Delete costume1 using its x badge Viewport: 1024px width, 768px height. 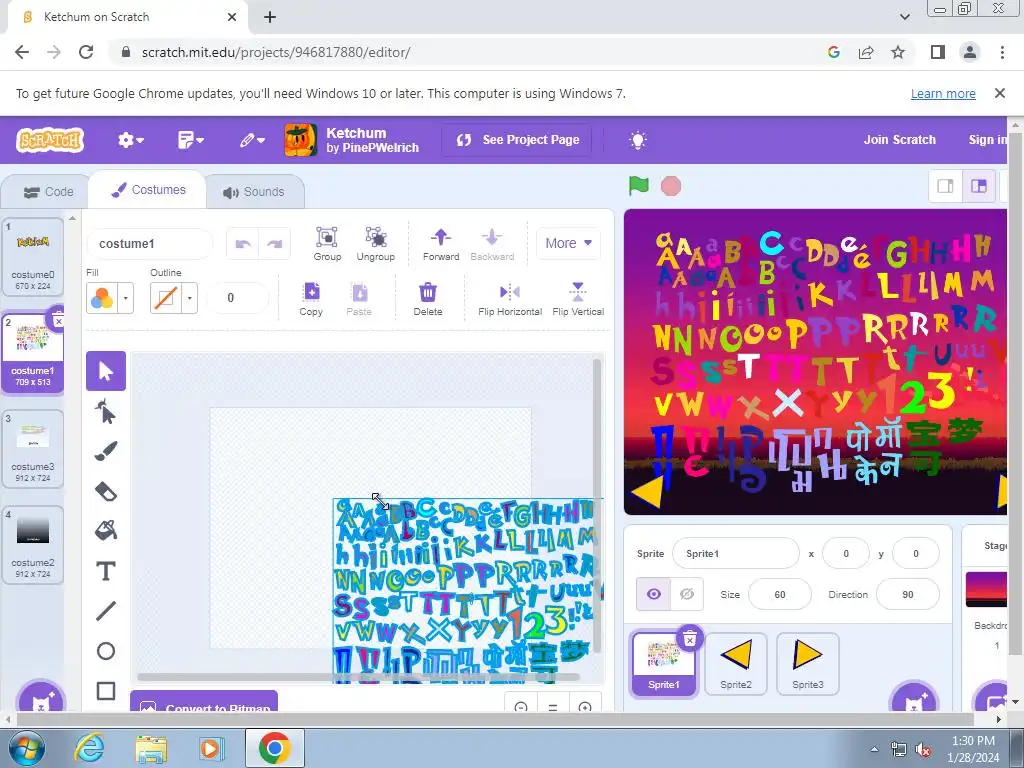(x=58, y=321)
